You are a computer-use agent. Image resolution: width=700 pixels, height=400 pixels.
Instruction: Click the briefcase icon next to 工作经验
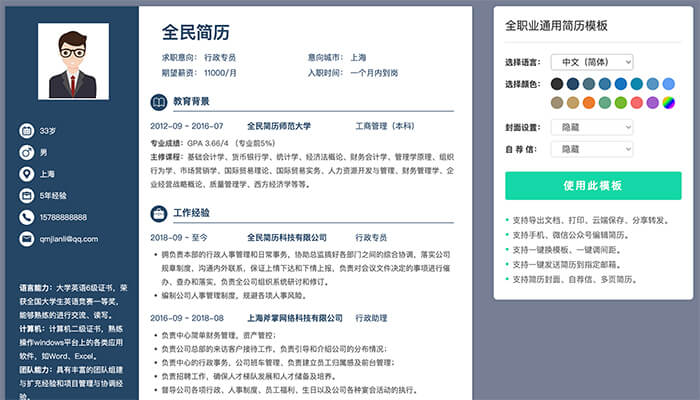pos(158,213)
